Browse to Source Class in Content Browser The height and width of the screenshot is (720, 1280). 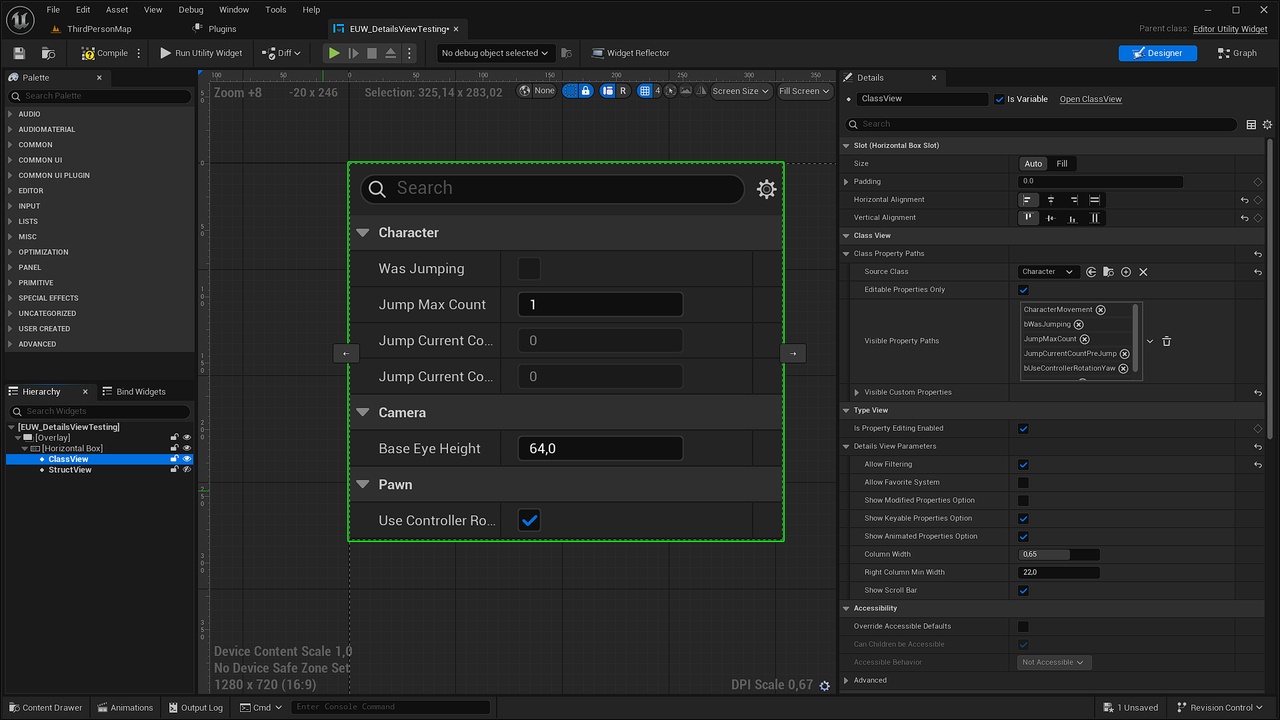point(1108,272)
